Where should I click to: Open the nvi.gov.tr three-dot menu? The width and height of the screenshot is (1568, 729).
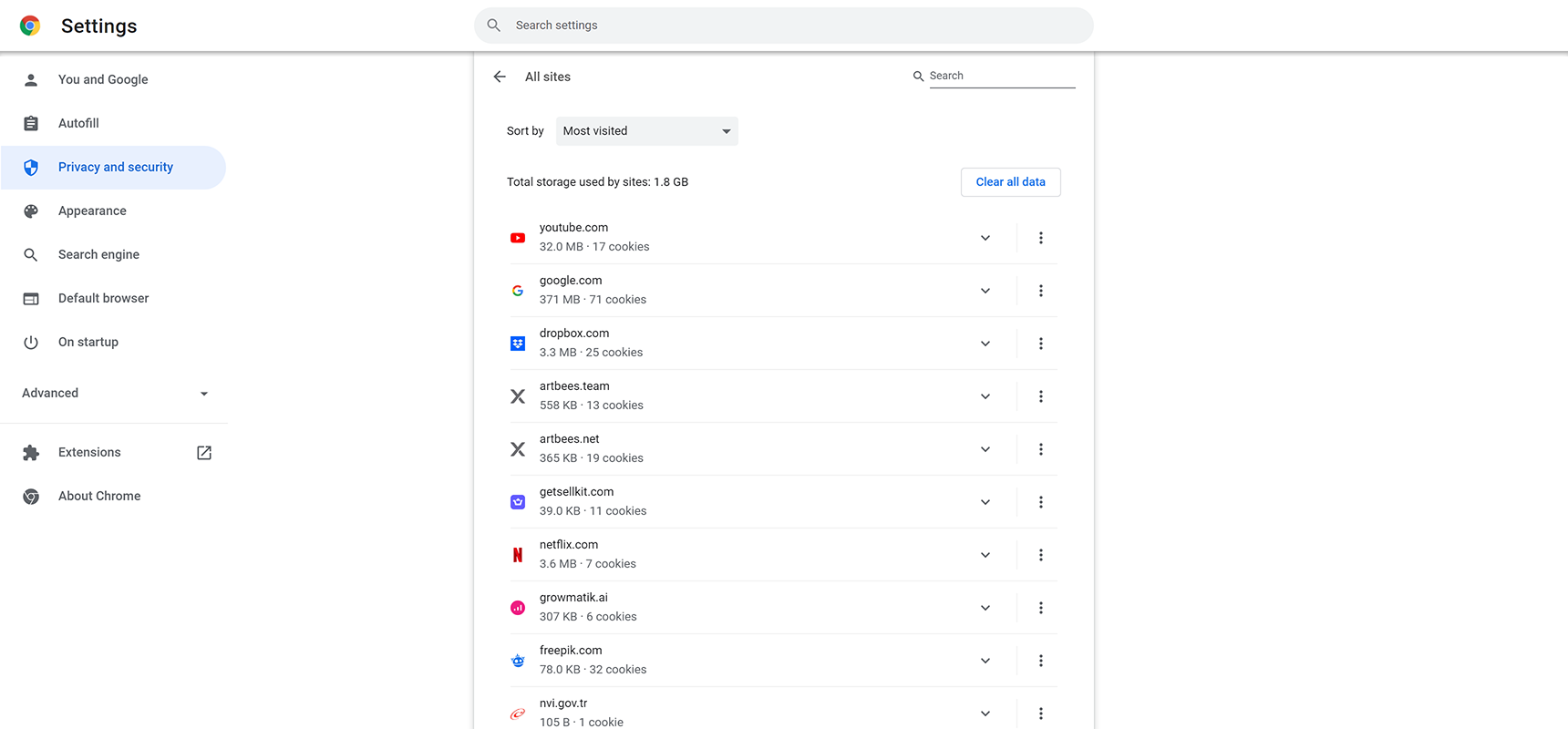(1040, 714)
